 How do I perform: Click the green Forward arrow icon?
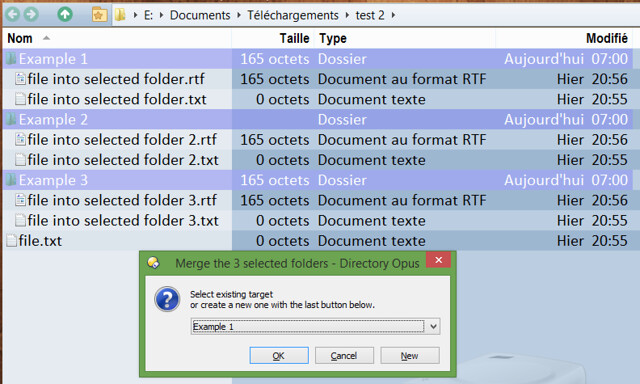[31, 14]
